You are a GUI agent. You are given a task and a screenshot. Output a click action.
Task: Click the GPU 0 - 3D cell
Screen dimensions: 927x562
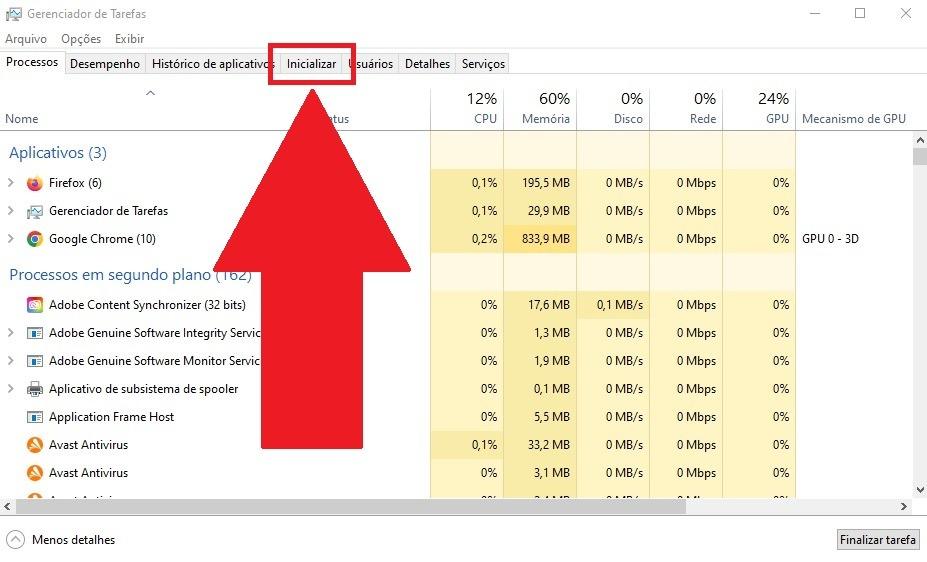point(830,239)
